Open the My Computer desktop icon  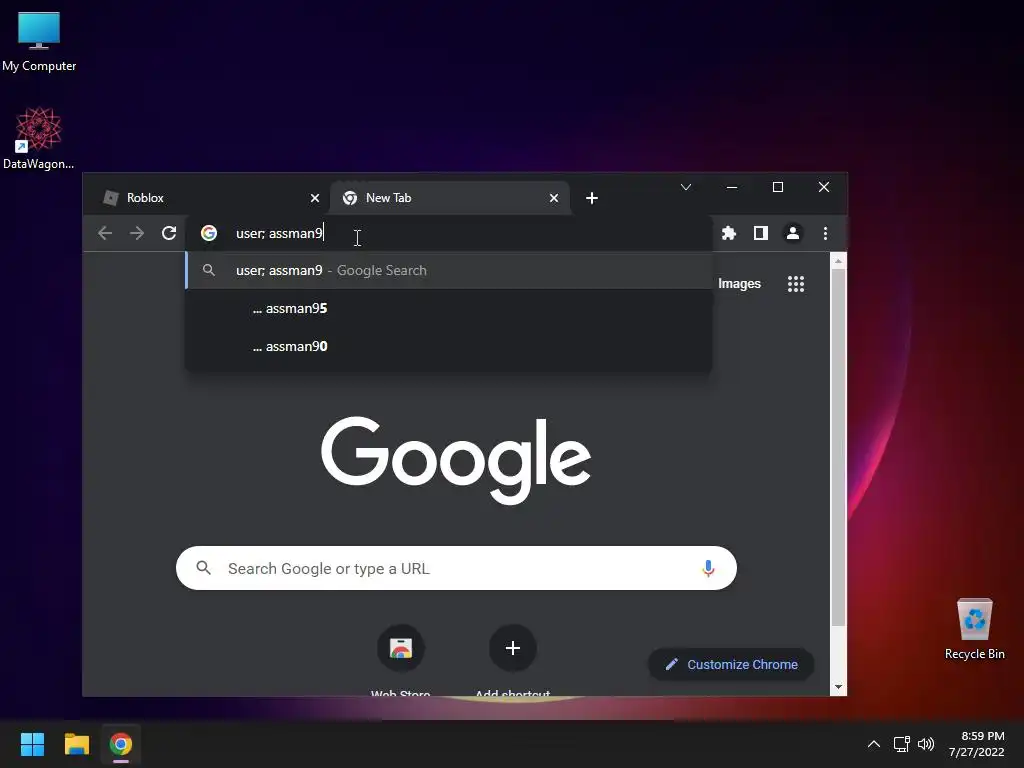39,42
